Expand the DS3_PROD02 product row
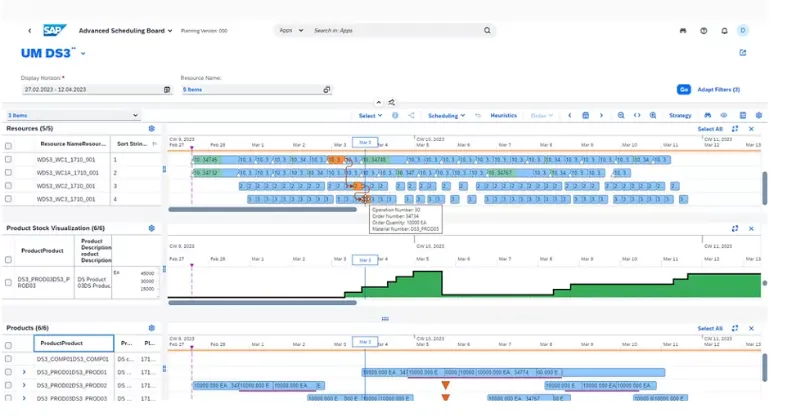812x418 pixels. point(24,385)
